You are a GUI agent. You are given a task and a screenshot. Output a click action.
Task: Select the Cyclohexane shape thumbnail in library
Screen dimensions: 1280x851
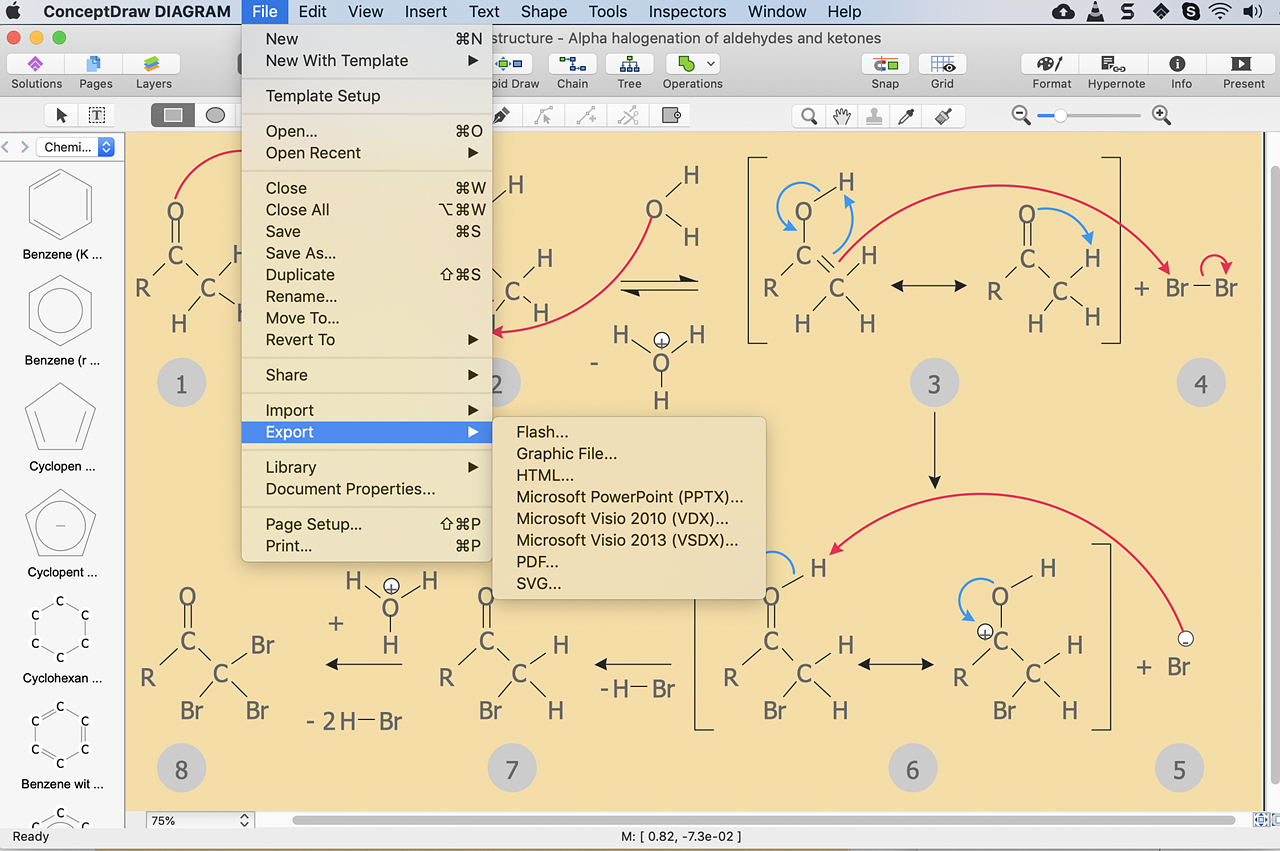(61, 628)
